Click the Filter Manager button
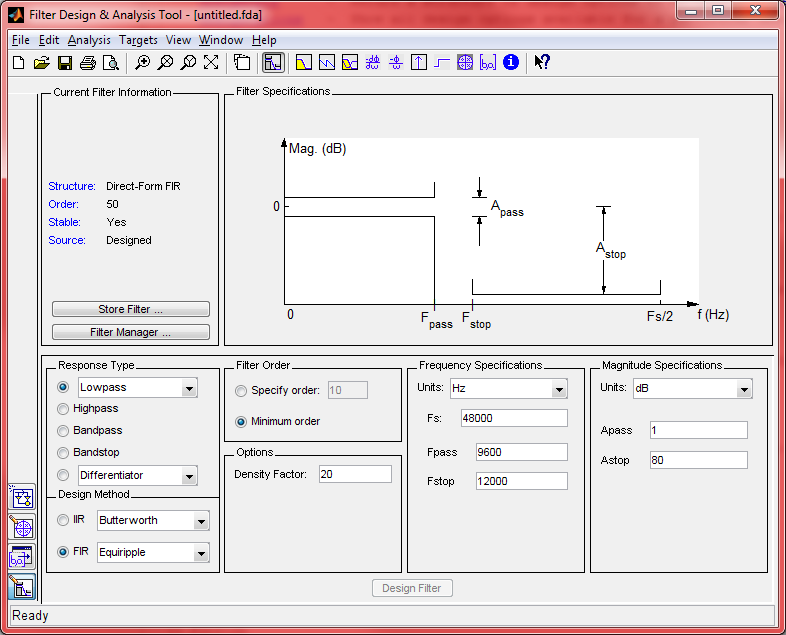786x635 pixels. pos(130,332)
